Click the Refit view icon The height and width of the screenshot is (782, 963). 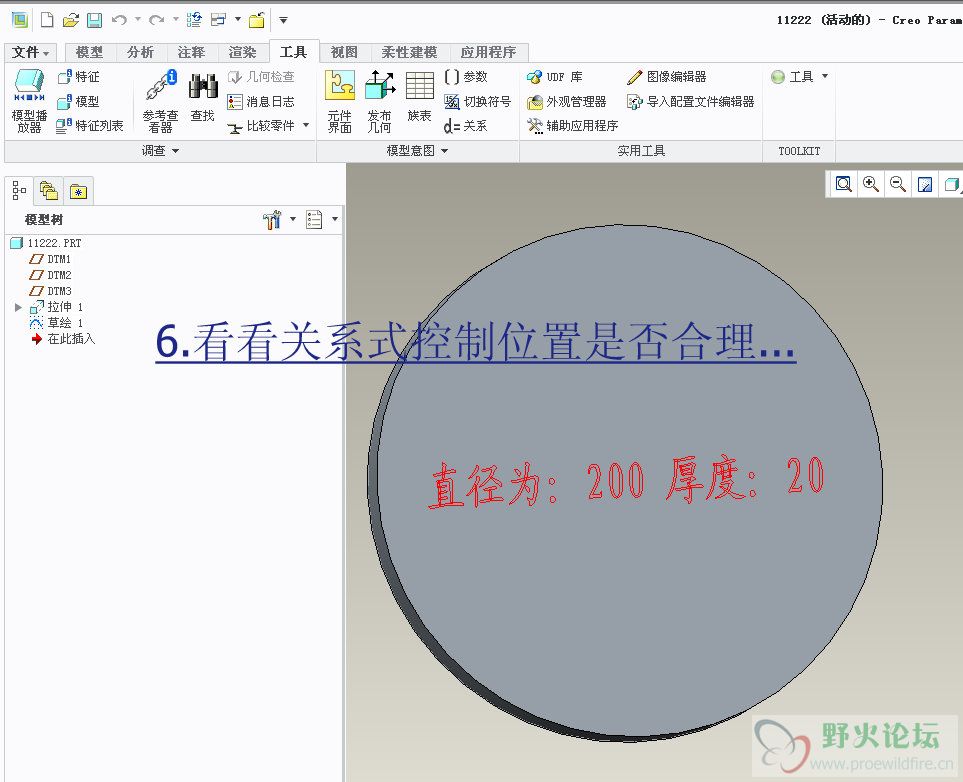[x=843, y=184]
